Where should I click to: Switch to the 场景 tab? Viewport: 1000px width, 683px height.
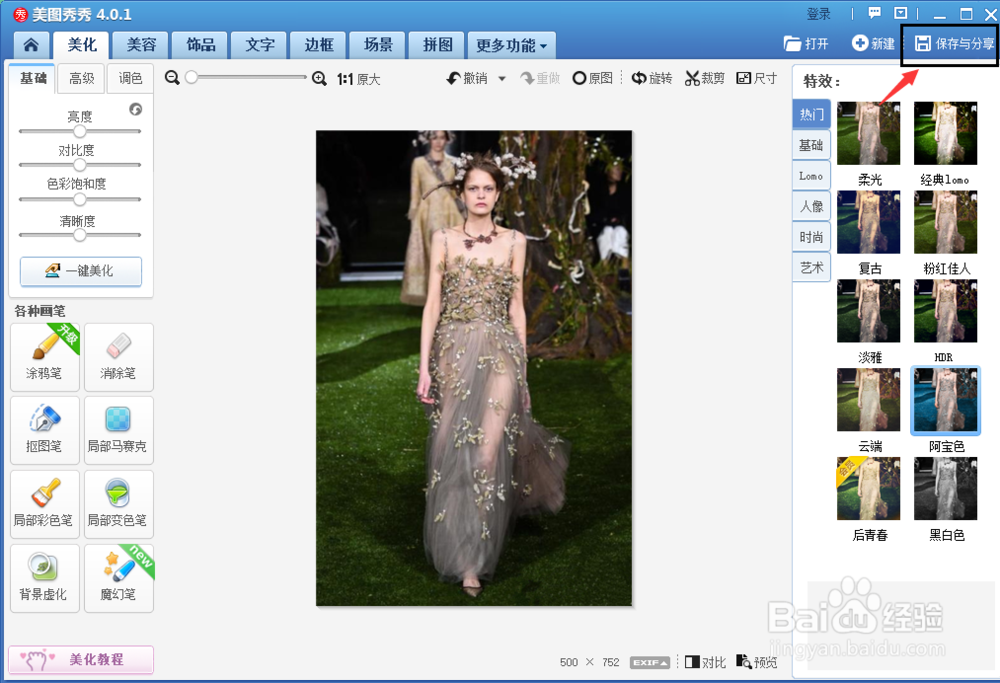[378, 45]
